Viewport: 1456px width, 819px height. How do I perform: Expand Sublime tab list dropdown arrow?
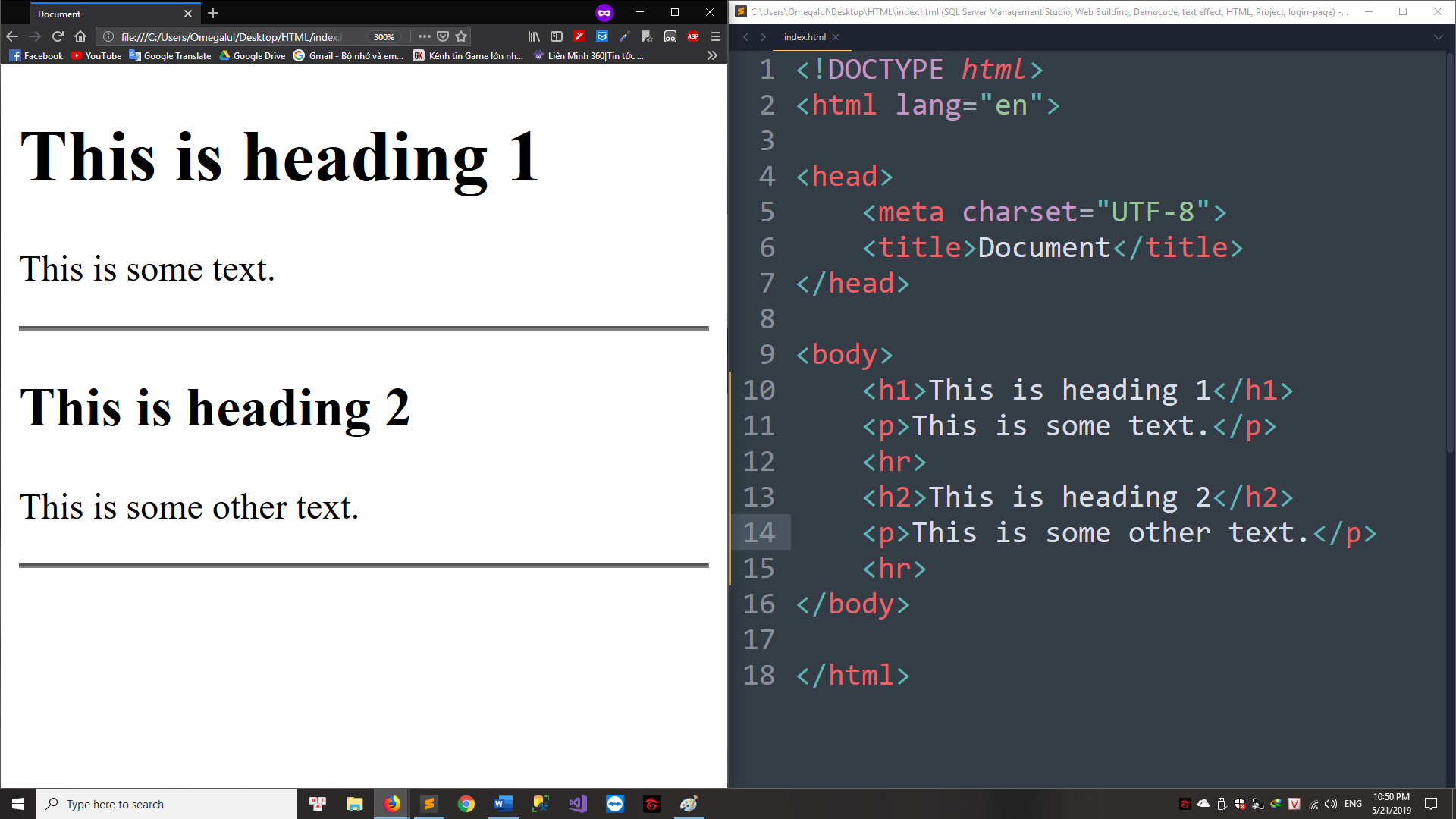click(x=1438, y=36)
